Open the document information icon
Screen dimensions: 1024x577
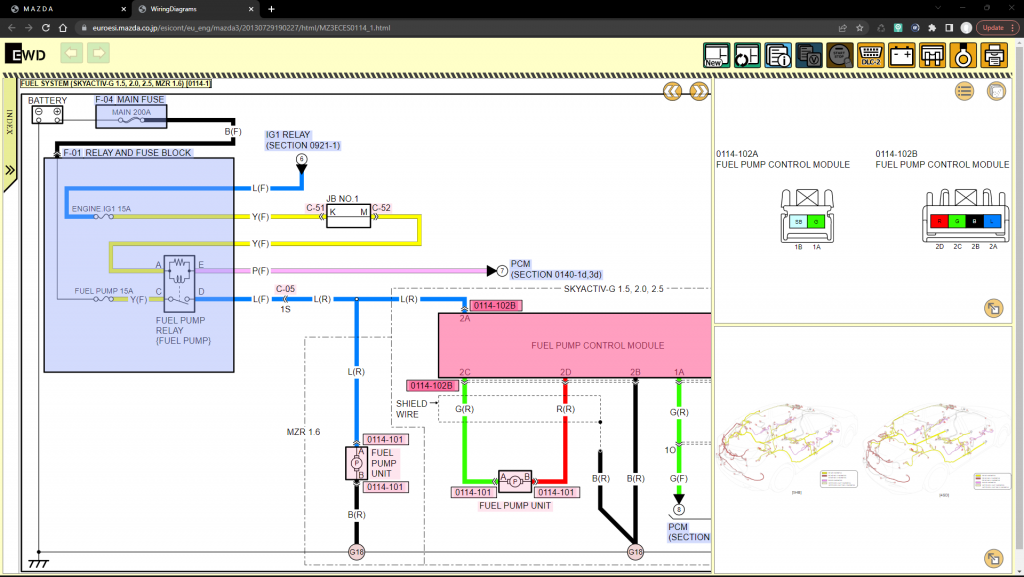(x=778, y=55)
